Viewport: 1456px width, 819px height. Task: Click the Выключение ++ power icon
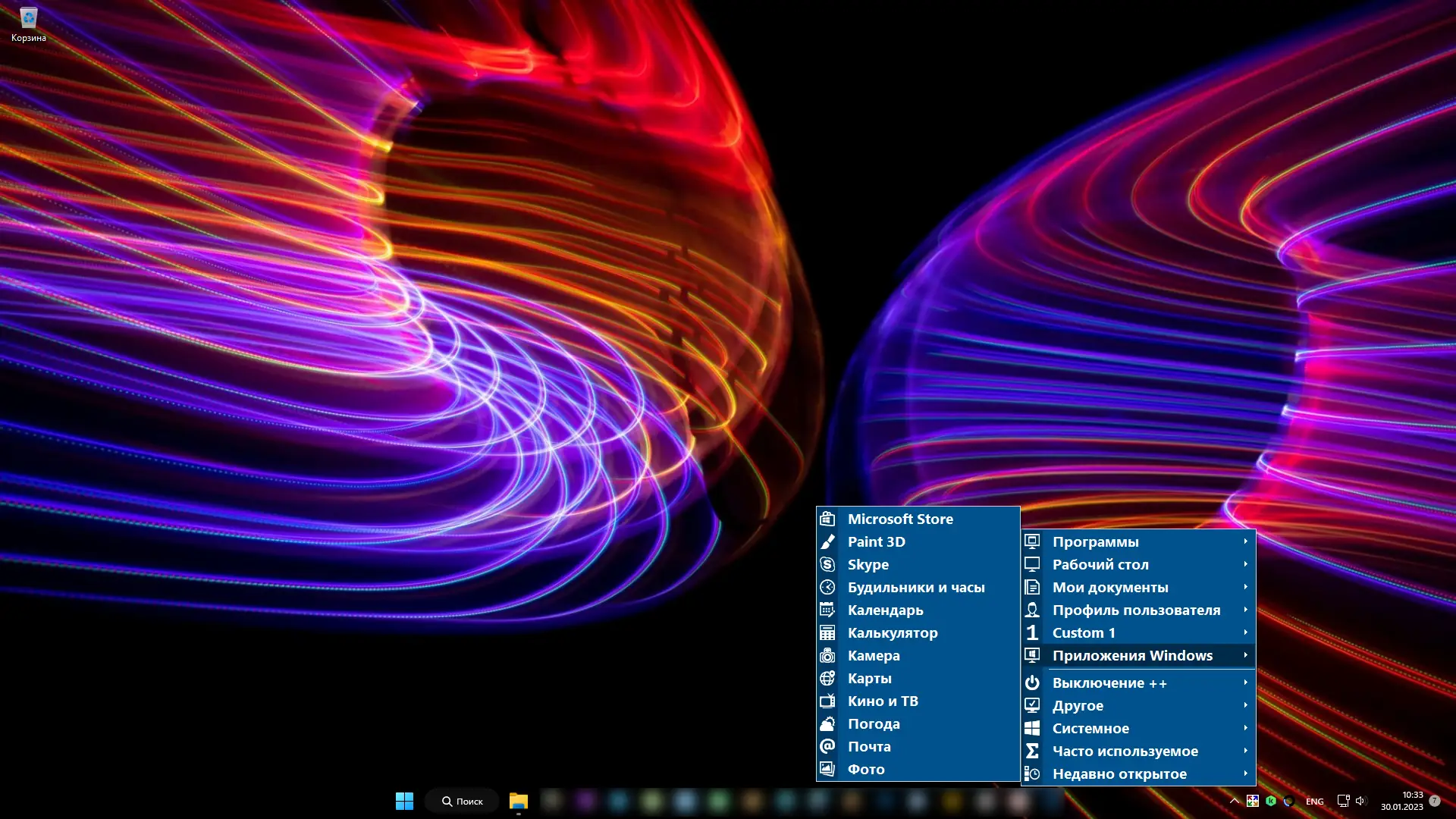click(x=1032, y=682)
